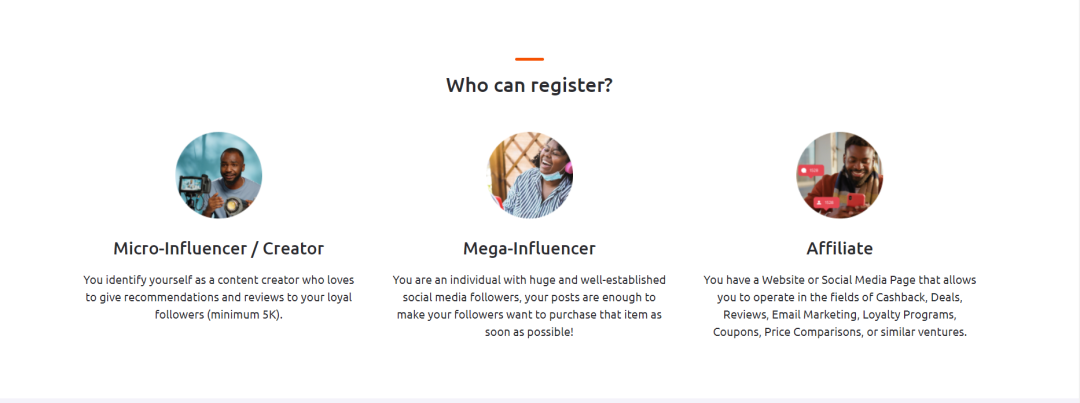The image size is (1080, 403).
Task: Click the lower-left red follower badge in Affiliate photo
Action: click(824, 202)
